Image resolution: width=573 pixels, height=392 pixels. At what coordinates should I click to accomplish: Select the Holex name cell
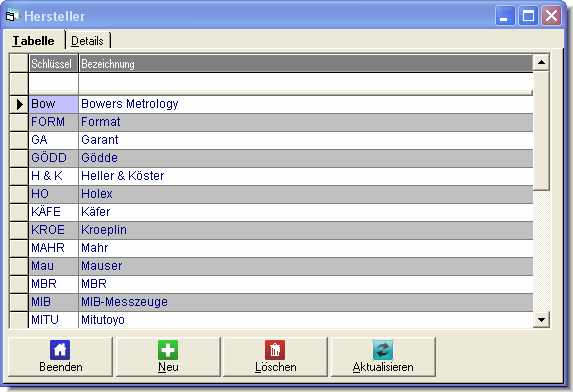click(306, 194)
